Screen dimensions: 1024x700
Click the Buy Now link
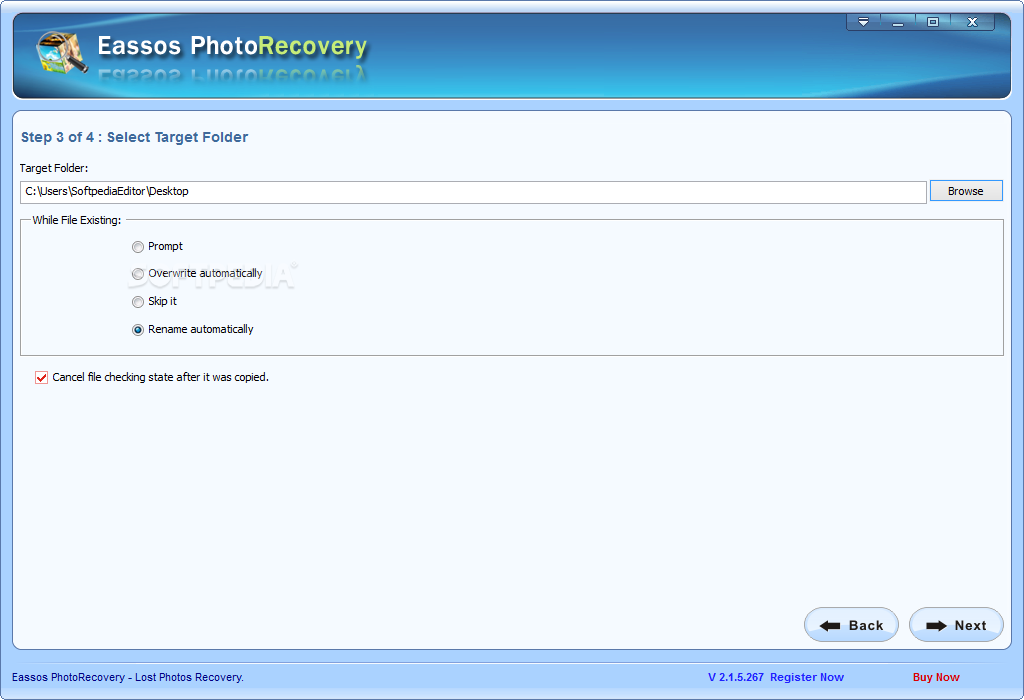[936, 677]
